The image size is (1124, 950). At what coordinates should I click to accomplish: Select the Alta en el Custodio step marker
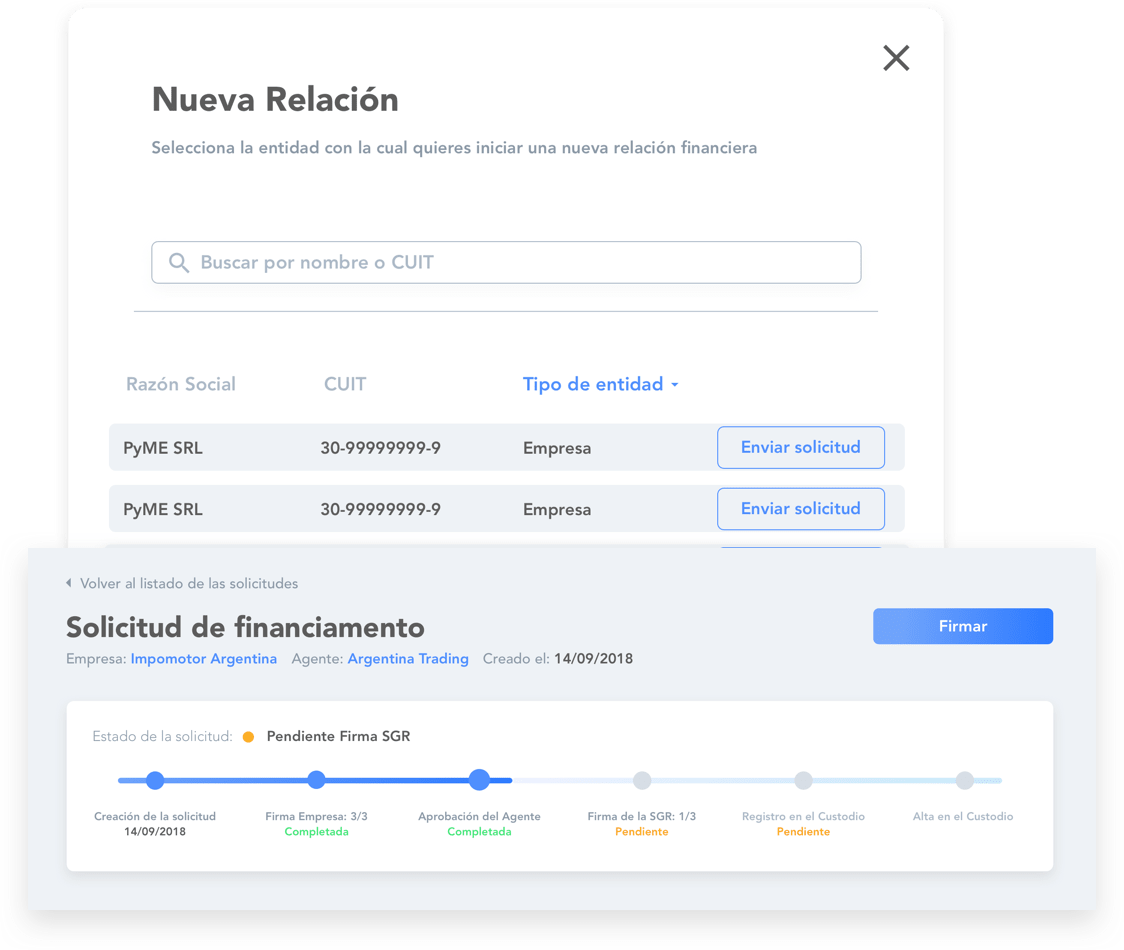click(964, 780)
